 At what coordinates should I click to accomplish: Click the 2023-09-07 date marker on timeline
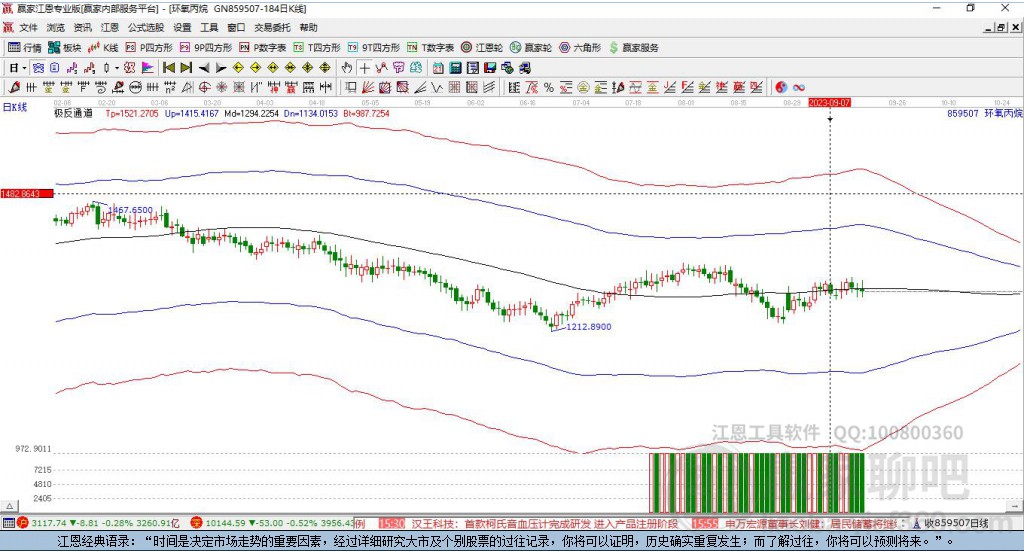pyautogui.click(x=829, y=102)
